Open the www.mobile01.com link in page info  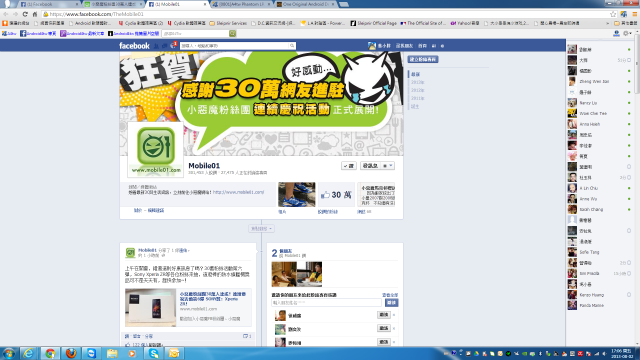pyautogui.click(x=238, y=192)
